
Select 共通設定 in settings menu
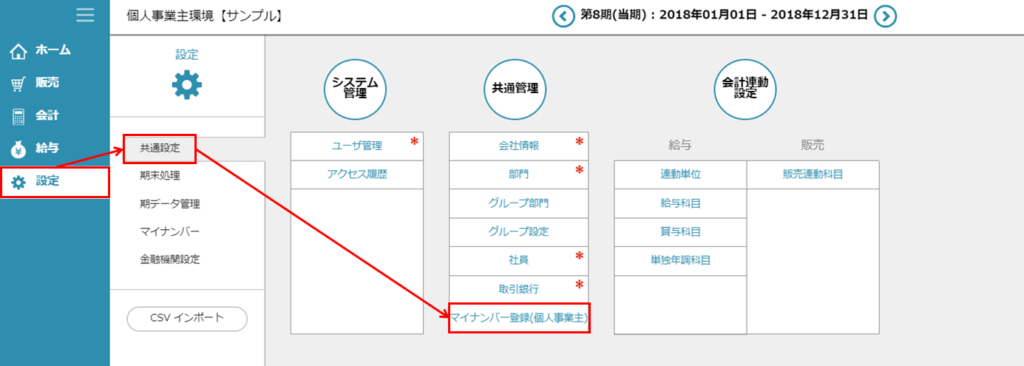[160, 148]
